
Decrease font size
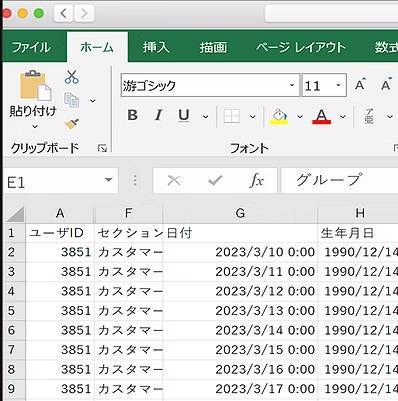click(x=386, y=85)
